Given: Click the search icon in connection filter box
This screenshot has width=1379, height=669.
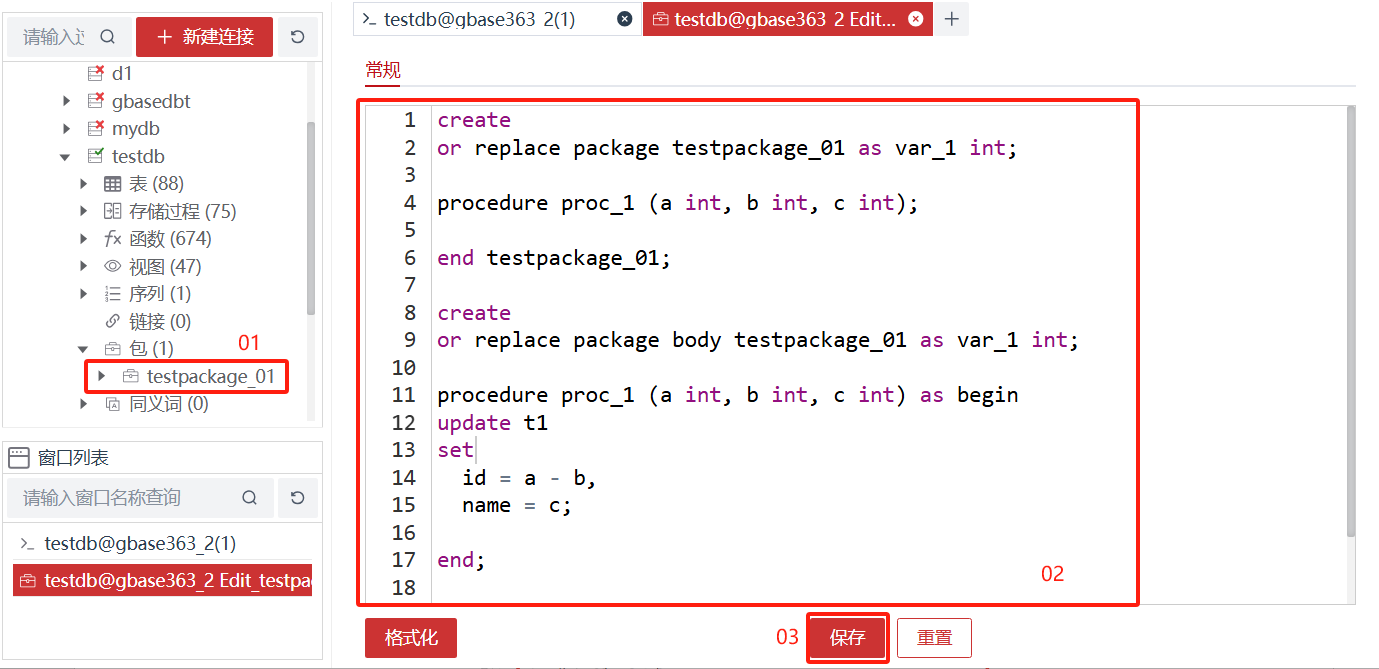Looking at the screenshot, I should click(x=108, y=37).
